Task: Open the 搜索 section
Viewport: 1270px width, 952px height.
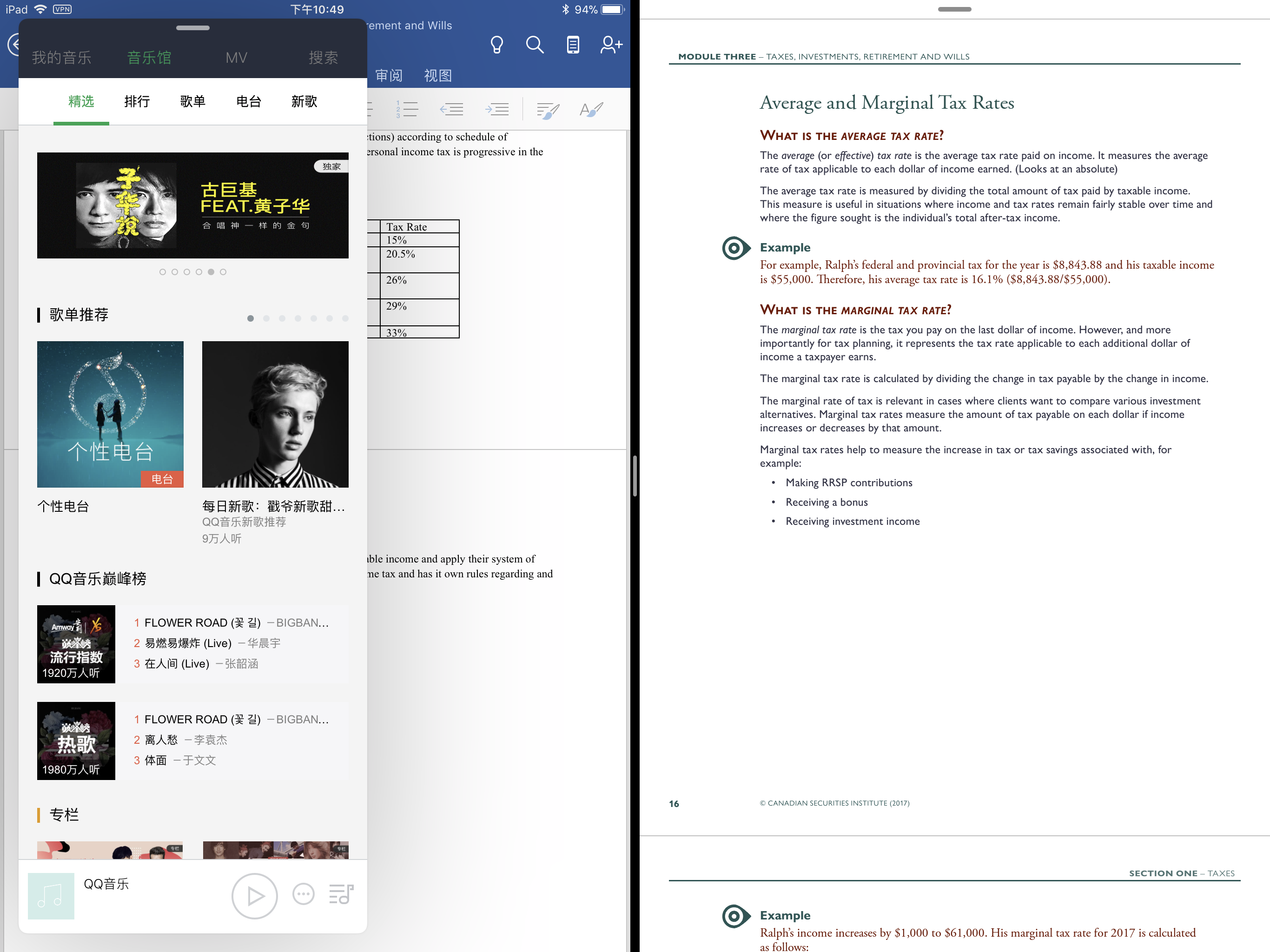Action: [323, 58]
